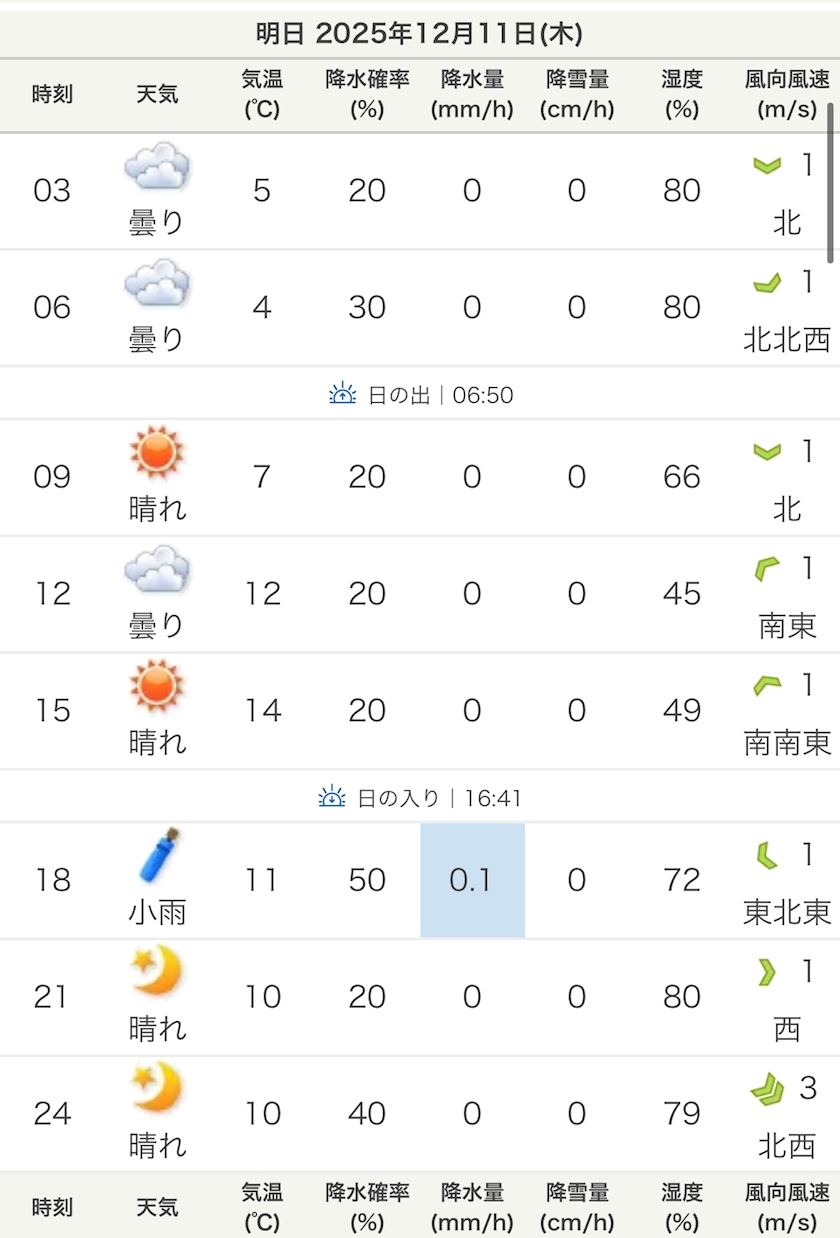
Task: Click the vertical scrollbar on the right edge
Action: tap(830, 180)
